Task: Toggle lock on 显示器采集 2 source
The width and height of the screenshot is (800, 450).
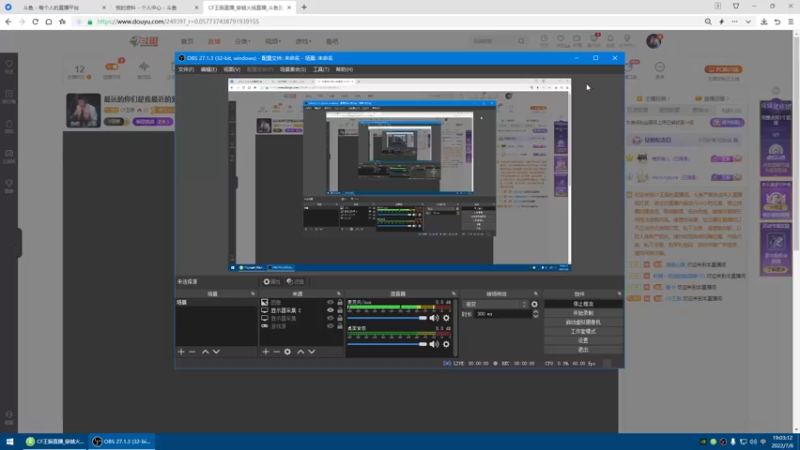Action: [340, 310]
